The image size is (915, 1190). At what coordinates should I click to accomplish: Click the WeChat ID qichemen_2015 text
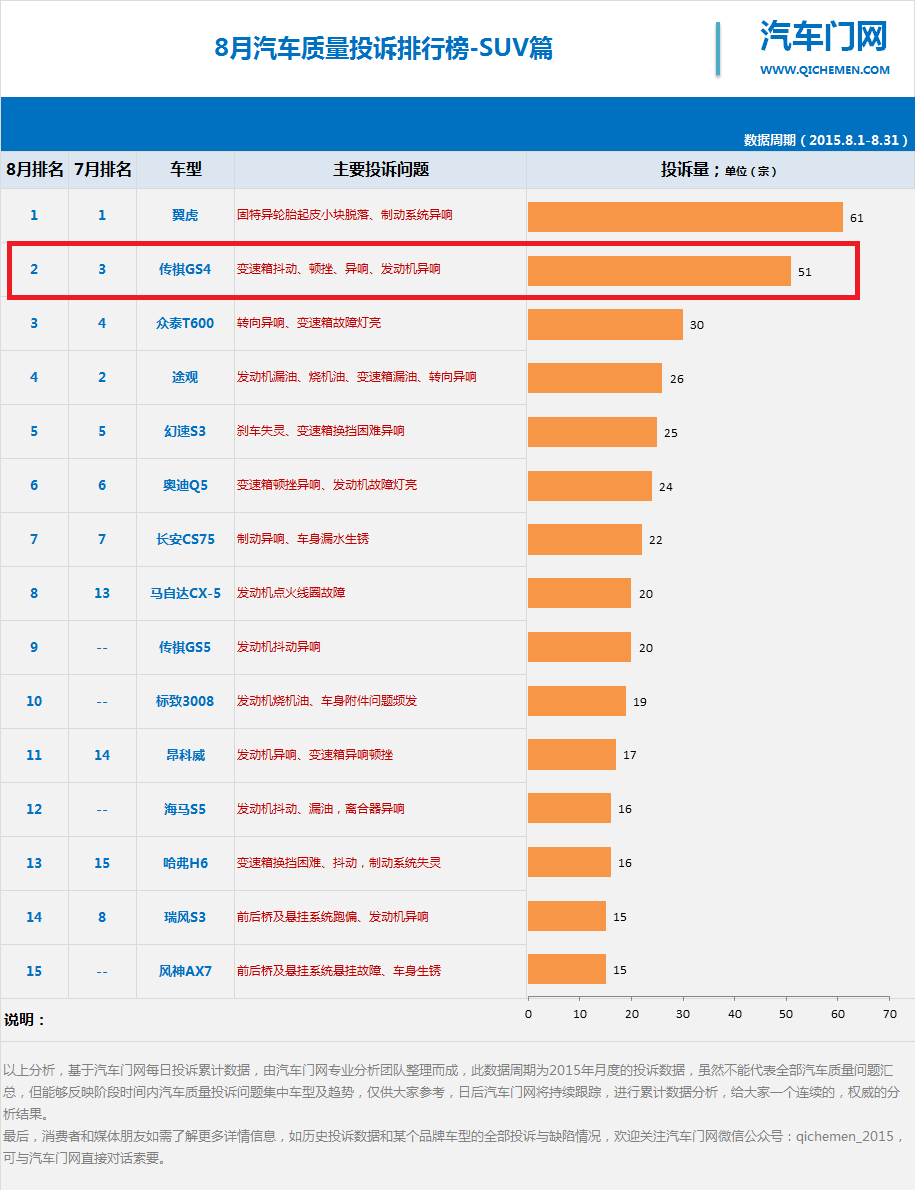click(844, 1136)
